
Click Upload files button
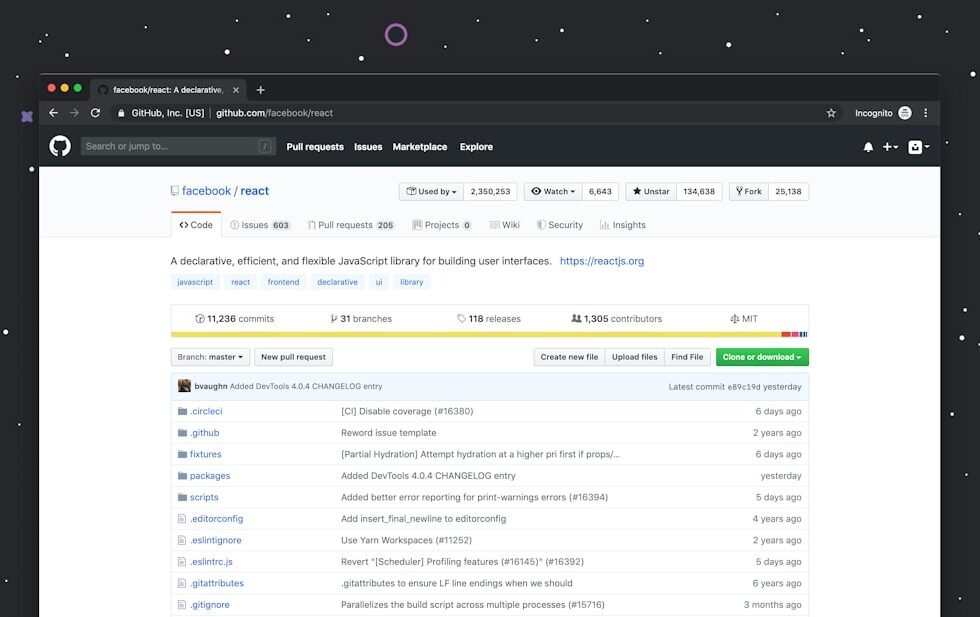click(634, 357)
